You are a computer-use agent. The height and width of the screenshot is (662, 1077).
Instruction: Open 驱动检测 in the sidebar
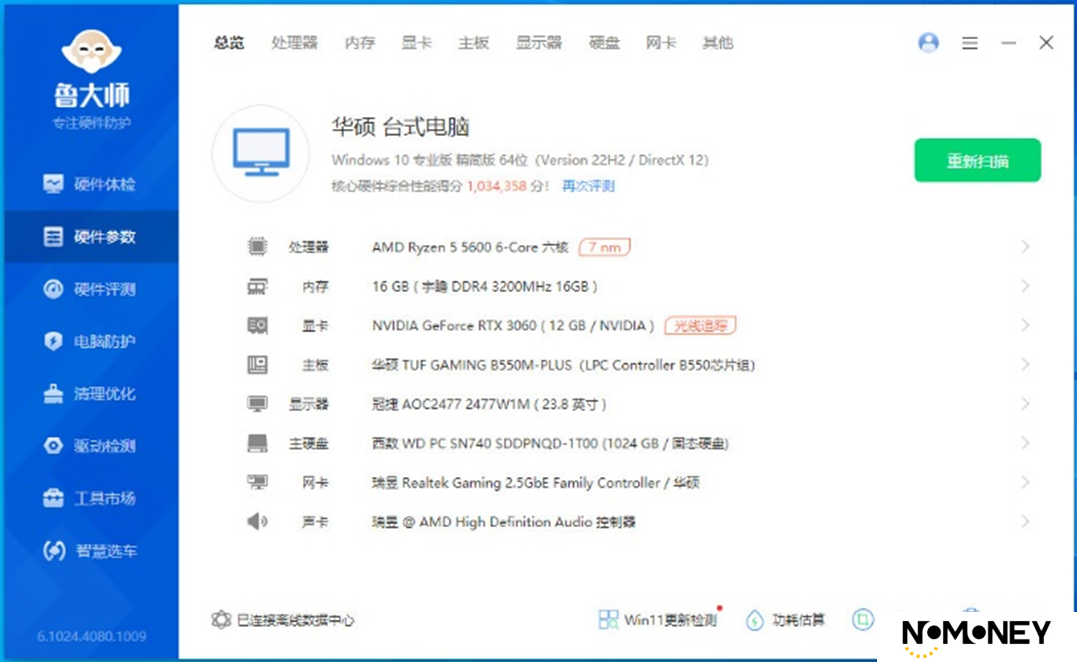coord(89,446)
